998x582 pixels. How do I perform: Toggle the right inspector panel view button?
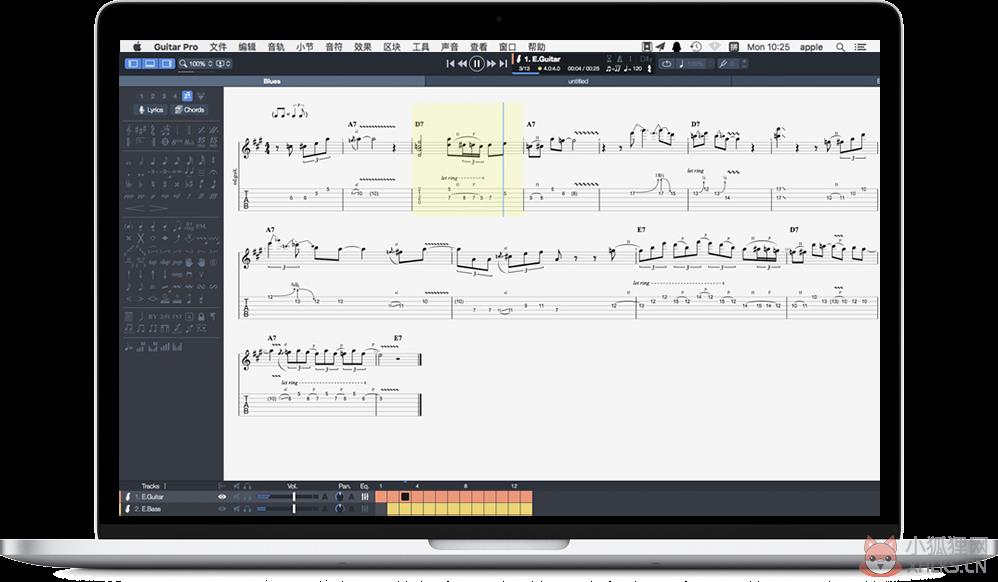tap(166, 64)
